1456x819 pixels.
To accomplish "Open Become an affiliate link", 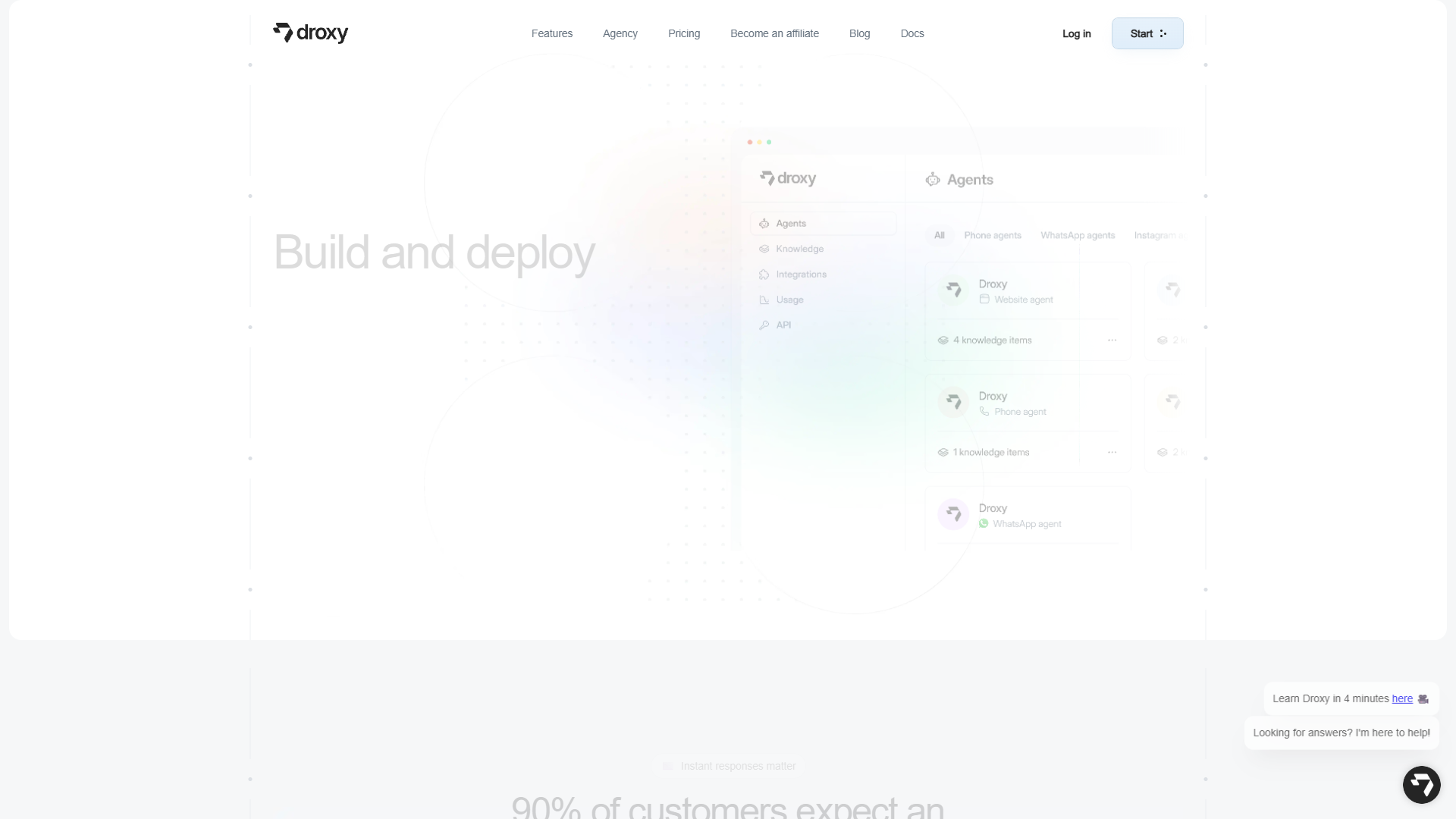I will tap(774, 33).
